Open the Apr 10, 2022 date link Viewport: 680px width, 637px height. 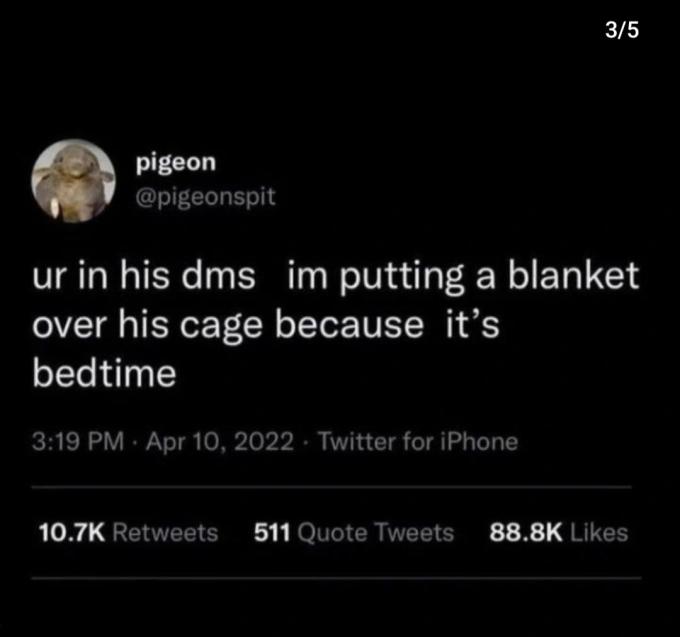[220, 442]
